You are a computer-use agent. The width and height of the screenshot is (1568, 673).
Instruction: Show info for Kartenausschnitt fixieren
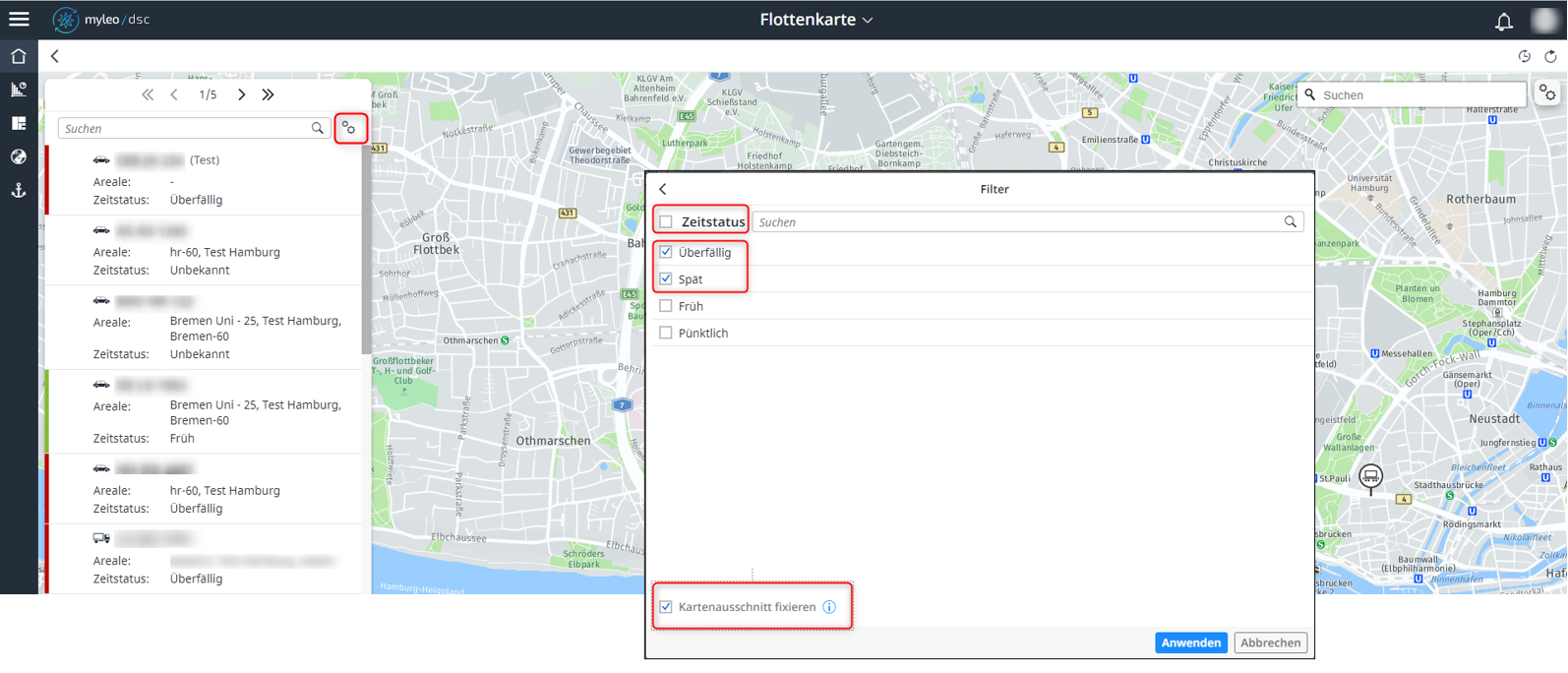coord(829,607)
